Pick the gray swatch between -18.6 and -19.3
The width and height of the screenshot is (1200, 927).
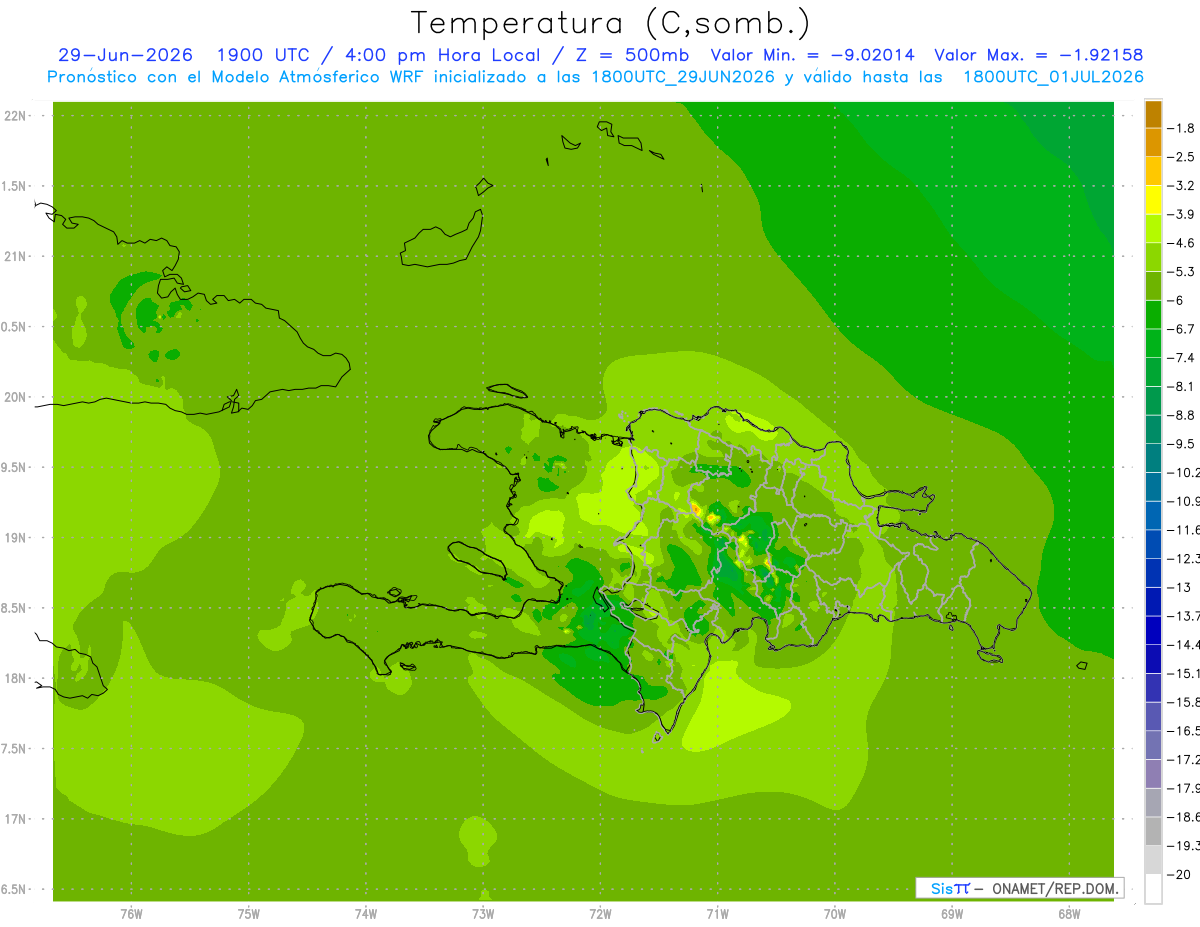click(x=1153, y=831)
